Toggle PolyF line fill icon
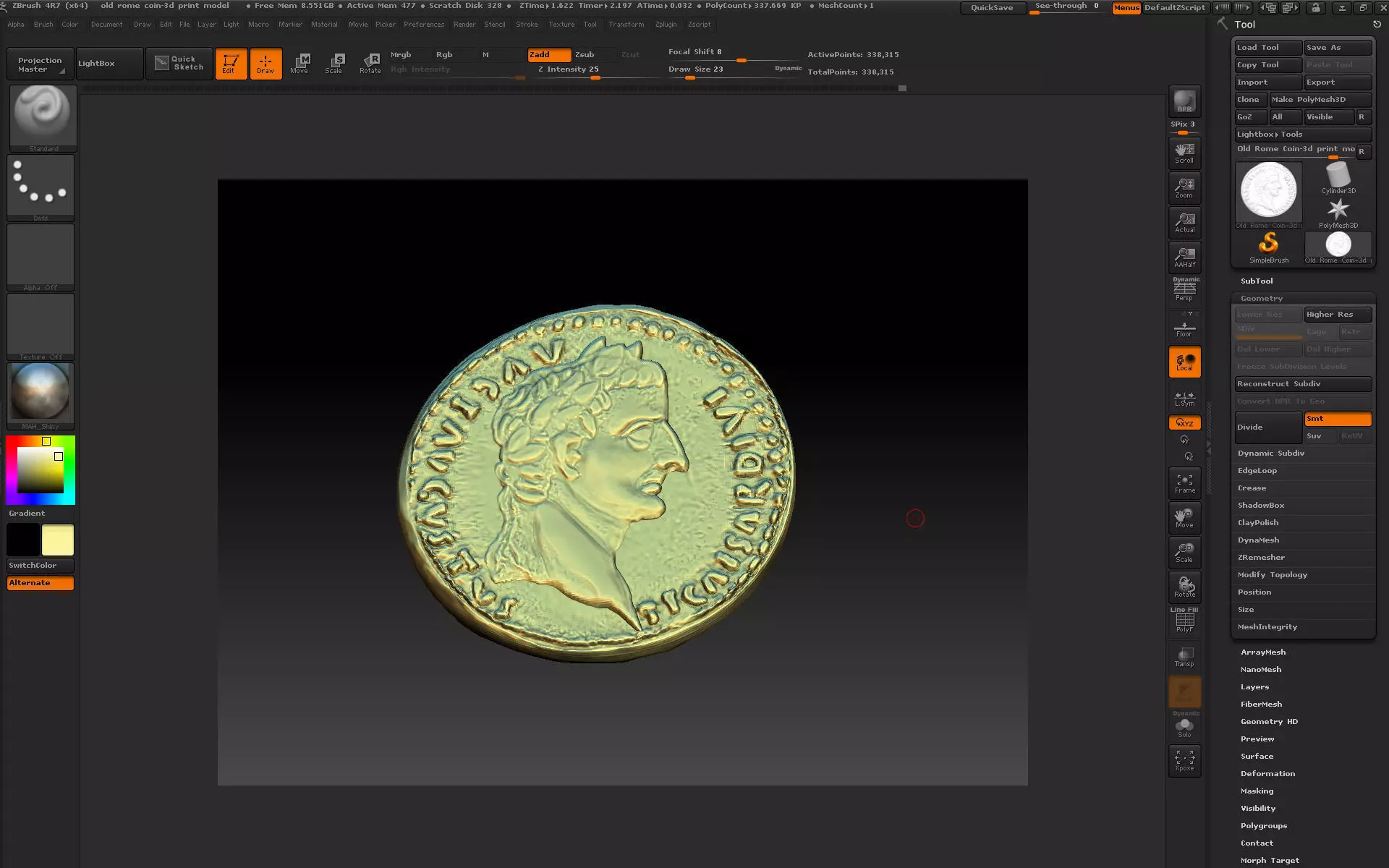 [x=1184, y=622]
